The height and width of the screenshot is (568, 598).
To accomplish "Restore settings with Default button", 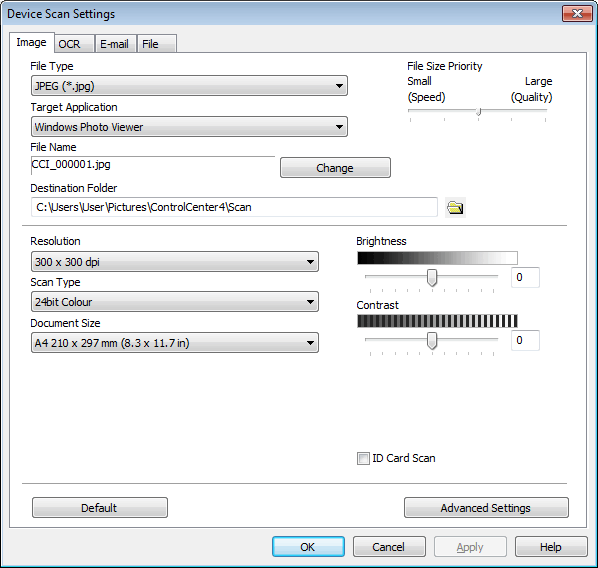I will click(100, 508).
